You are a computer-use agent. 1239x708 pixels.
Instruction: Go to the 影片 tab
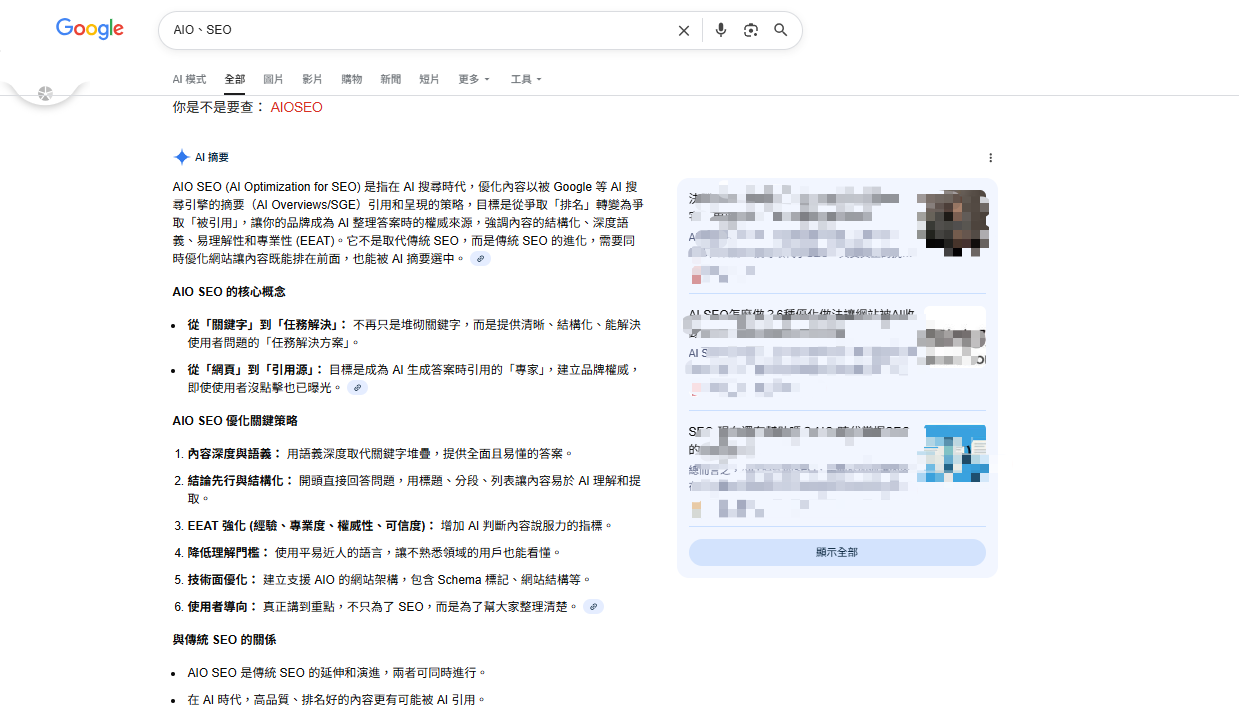tap(312, 79)
